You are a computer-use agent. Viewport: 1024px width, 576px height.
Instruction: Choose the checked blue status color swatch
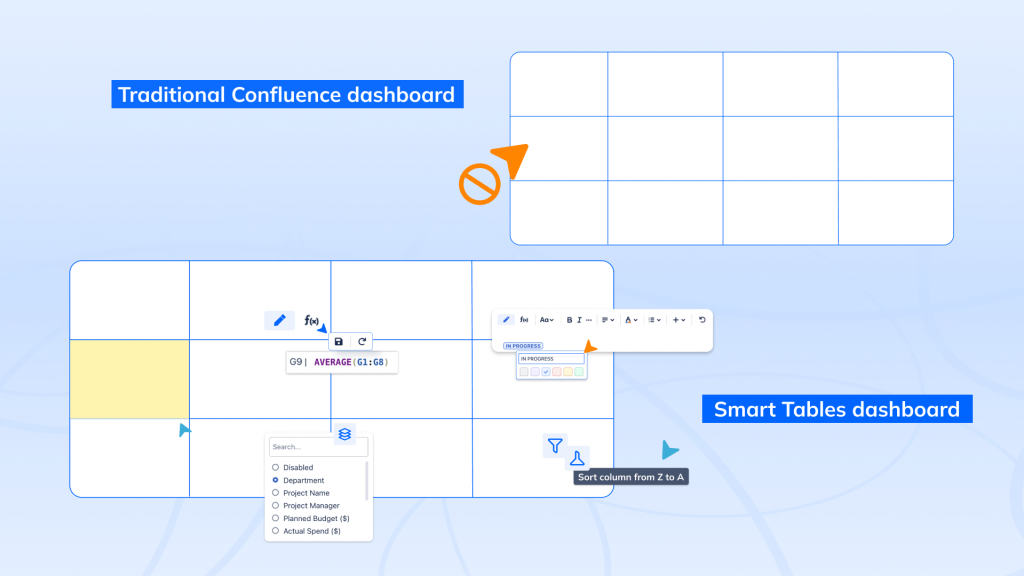(x=546, y=372)
